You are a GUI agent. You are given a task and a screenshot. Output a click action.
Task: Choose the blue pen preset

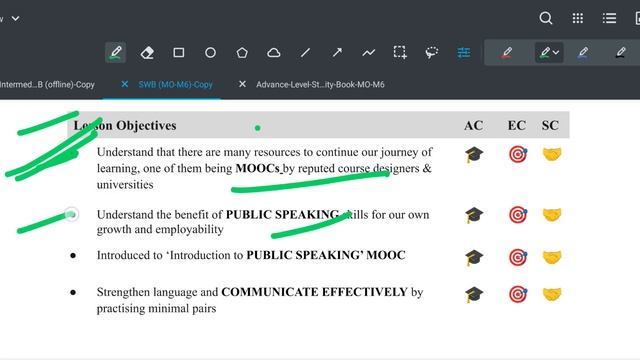pos(583,53)
